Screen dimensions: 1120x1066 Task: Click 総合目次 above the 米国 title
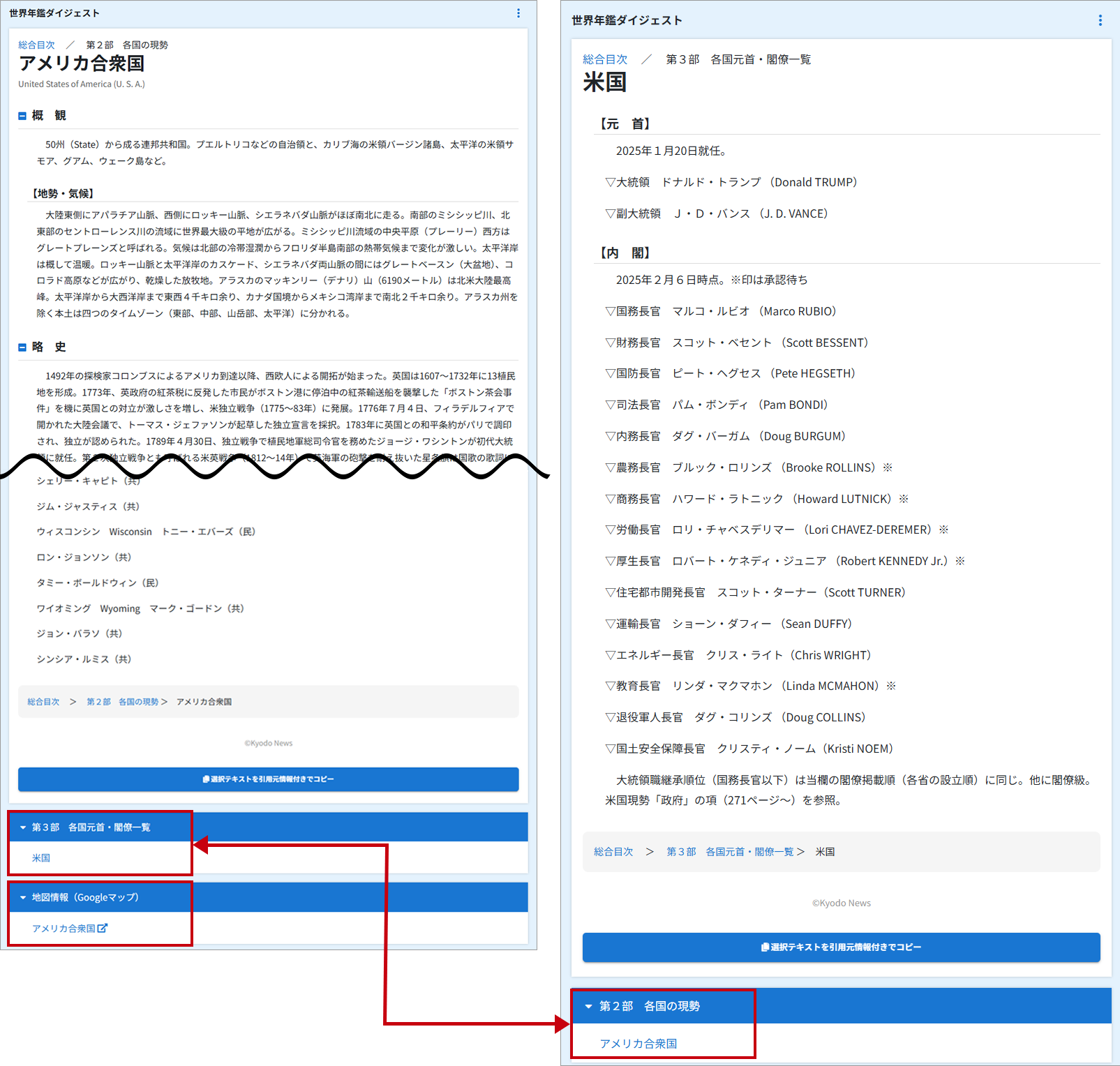point(605,59)
